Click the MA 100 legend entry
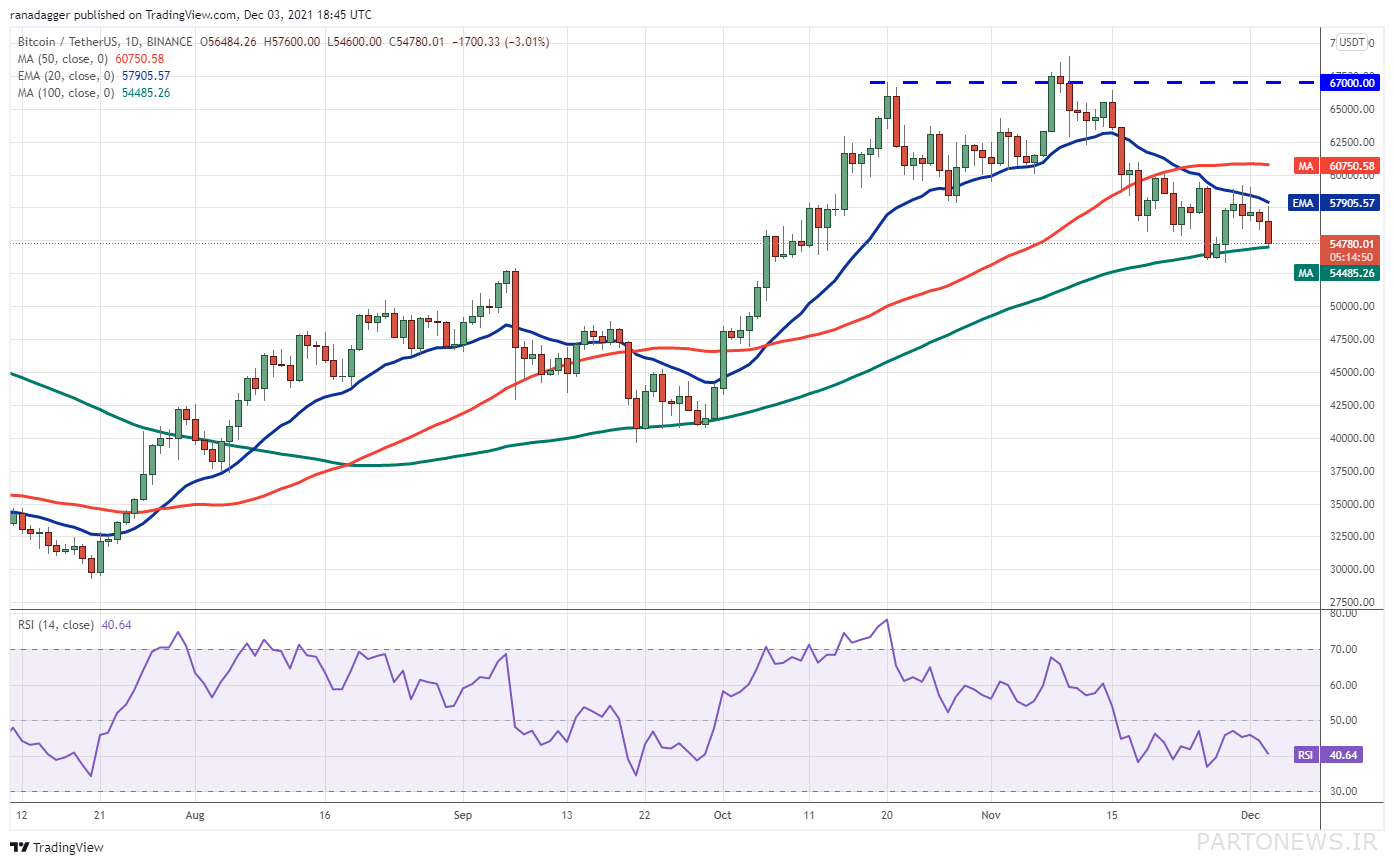Screen dimensions: 1394x865 point(93,93)
